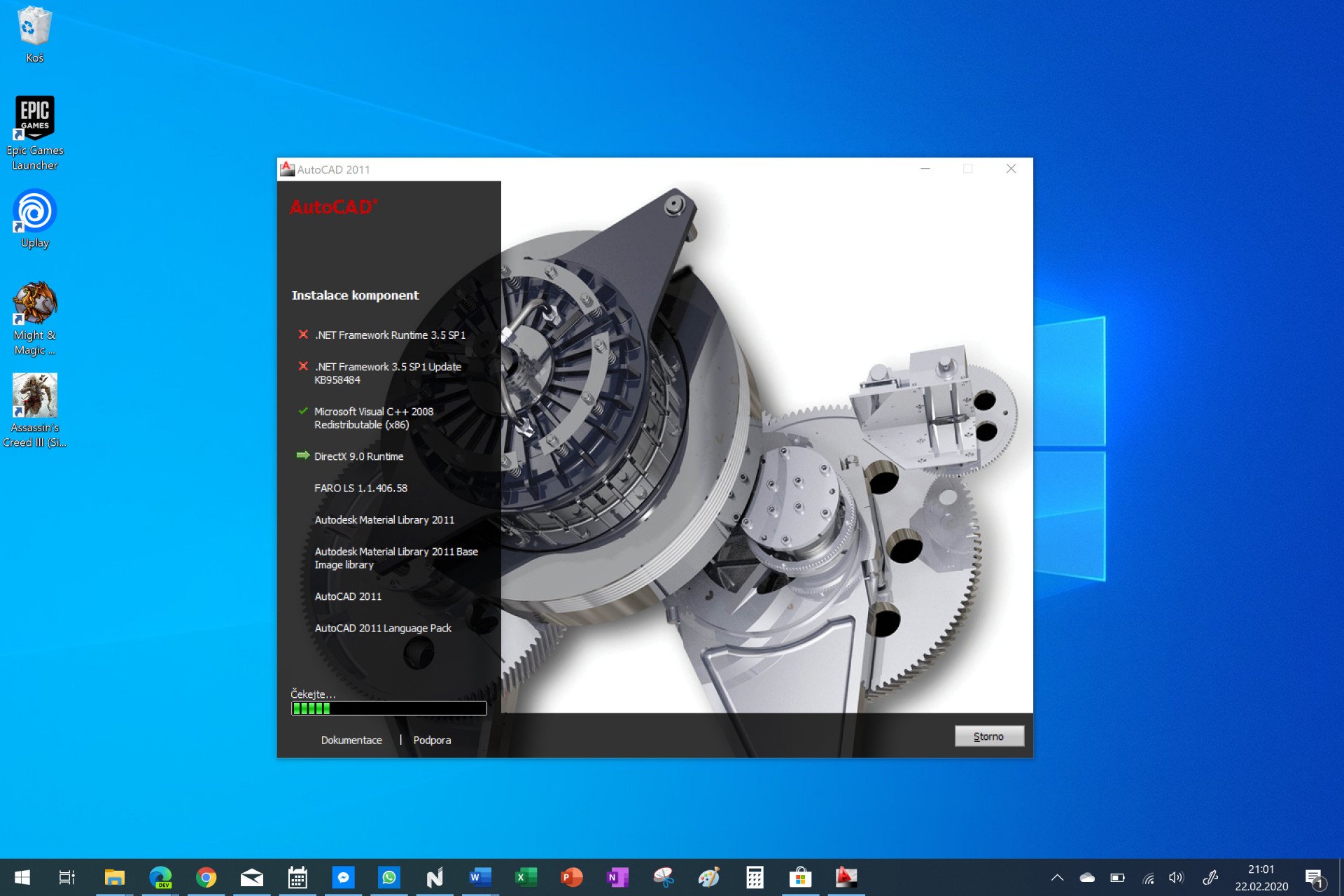Open the Calendar app from taskbar
The image size is (1344, 896).
tap(297, 877)
